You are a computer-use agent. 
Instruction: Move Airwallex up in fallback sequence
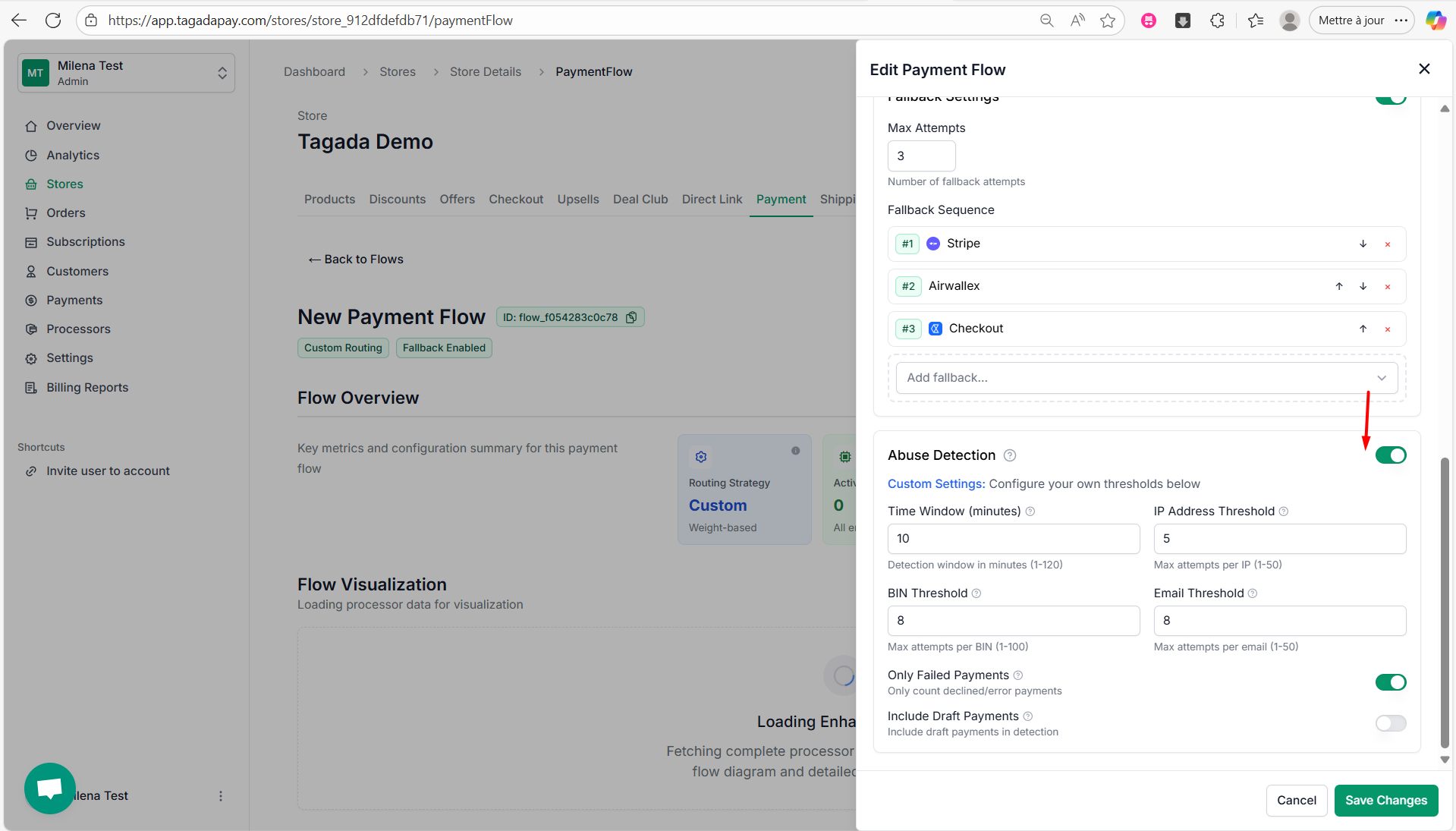click(x=1339, y=286)
